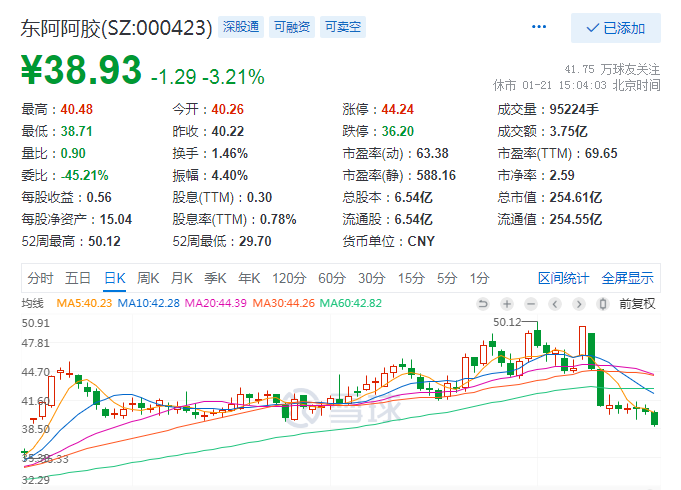Screen dimensions: 681x490
Task: Click the 今开 value 40.26
Action: click(228, 109)
